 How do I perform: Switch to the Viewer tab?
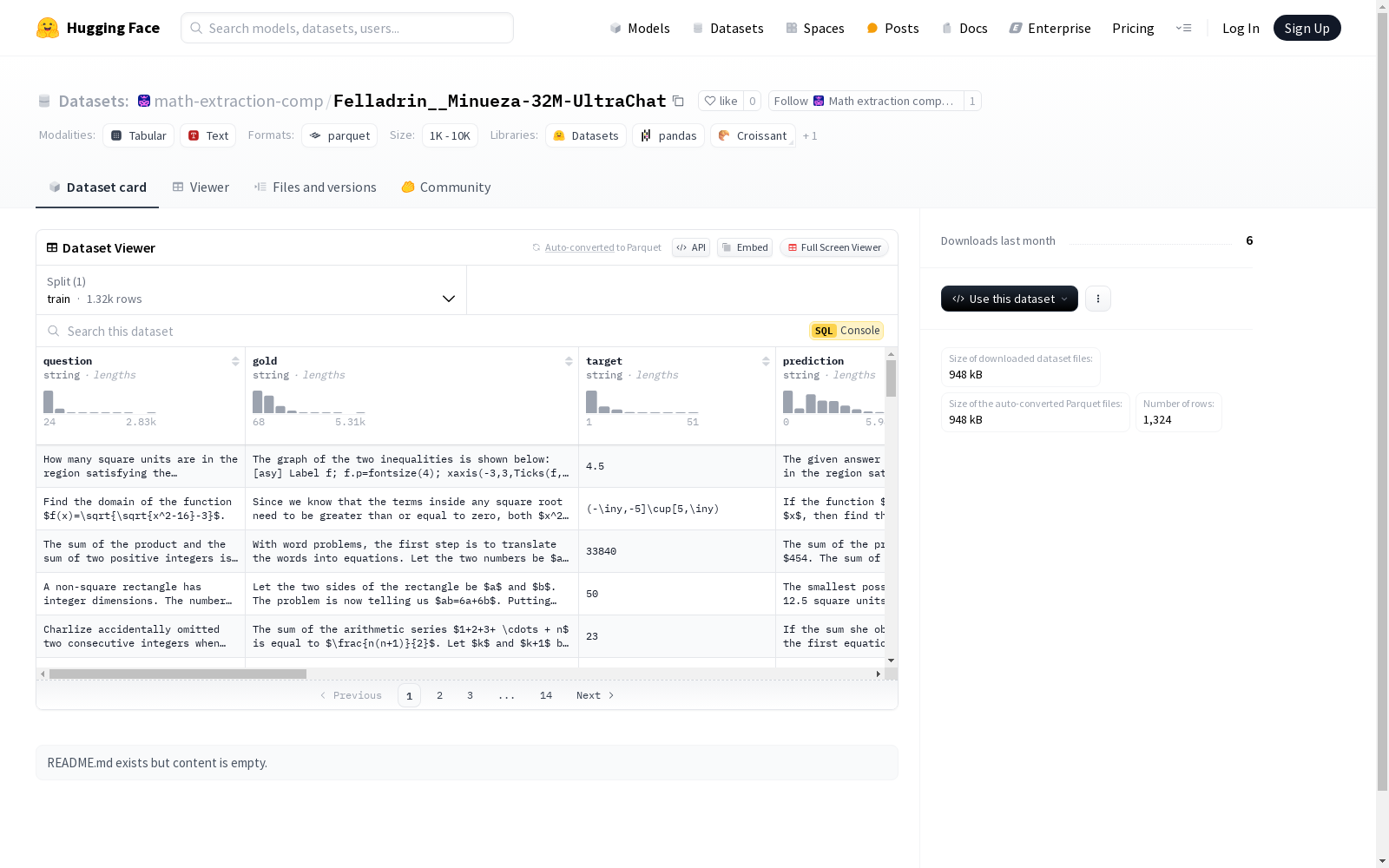[201, 187]
